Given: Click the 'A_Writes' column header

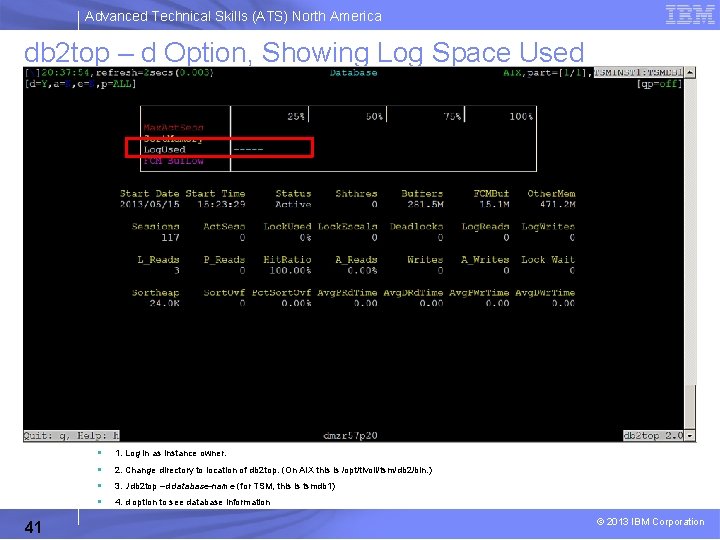Looking at the screenshot, I should [485, 259].
